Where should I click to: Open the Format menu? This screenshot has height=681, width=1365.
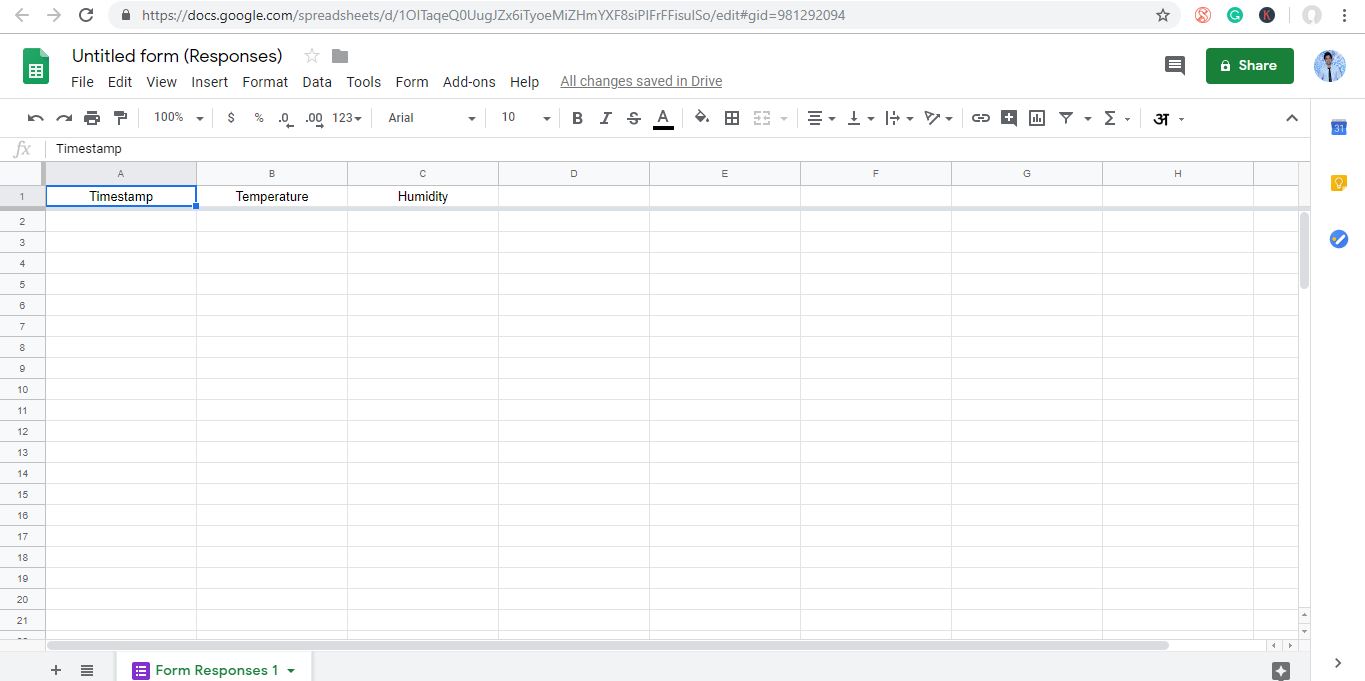[x=265, y=82]
